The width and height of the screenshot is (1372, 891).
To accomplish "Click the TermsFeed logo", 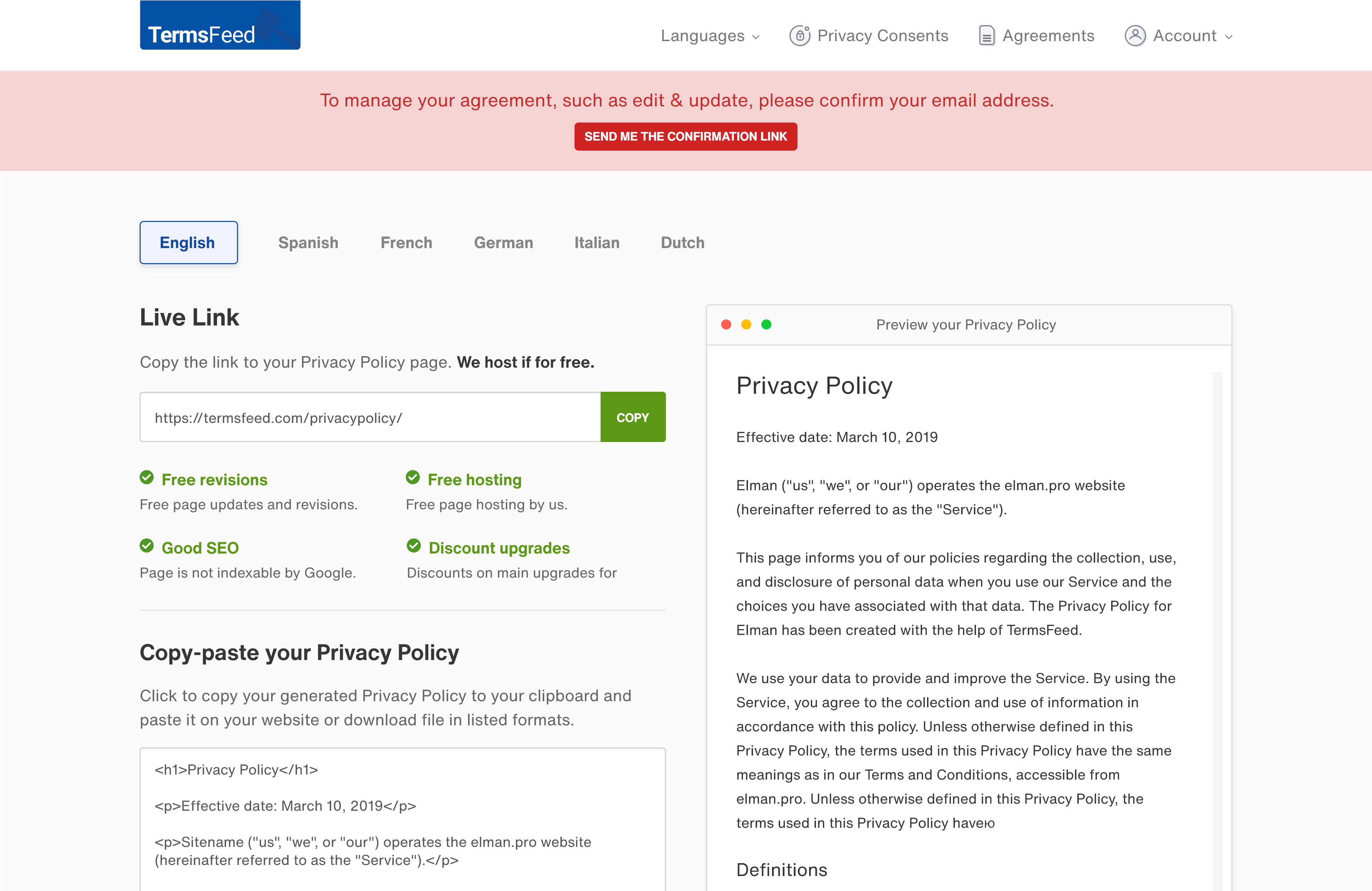I will (220, 25).
